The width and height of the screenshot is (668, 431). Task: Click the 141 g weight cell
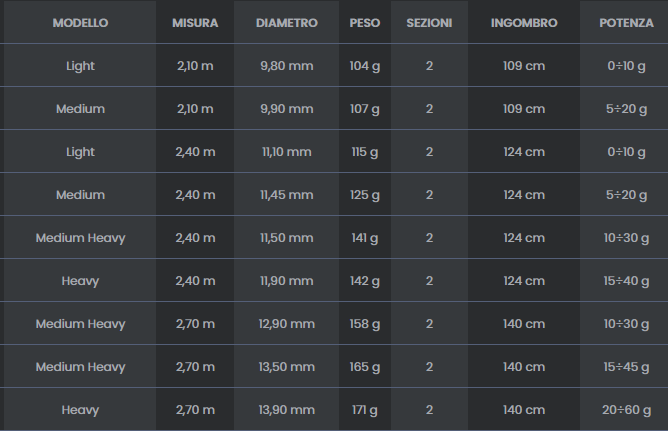point(364,237)
